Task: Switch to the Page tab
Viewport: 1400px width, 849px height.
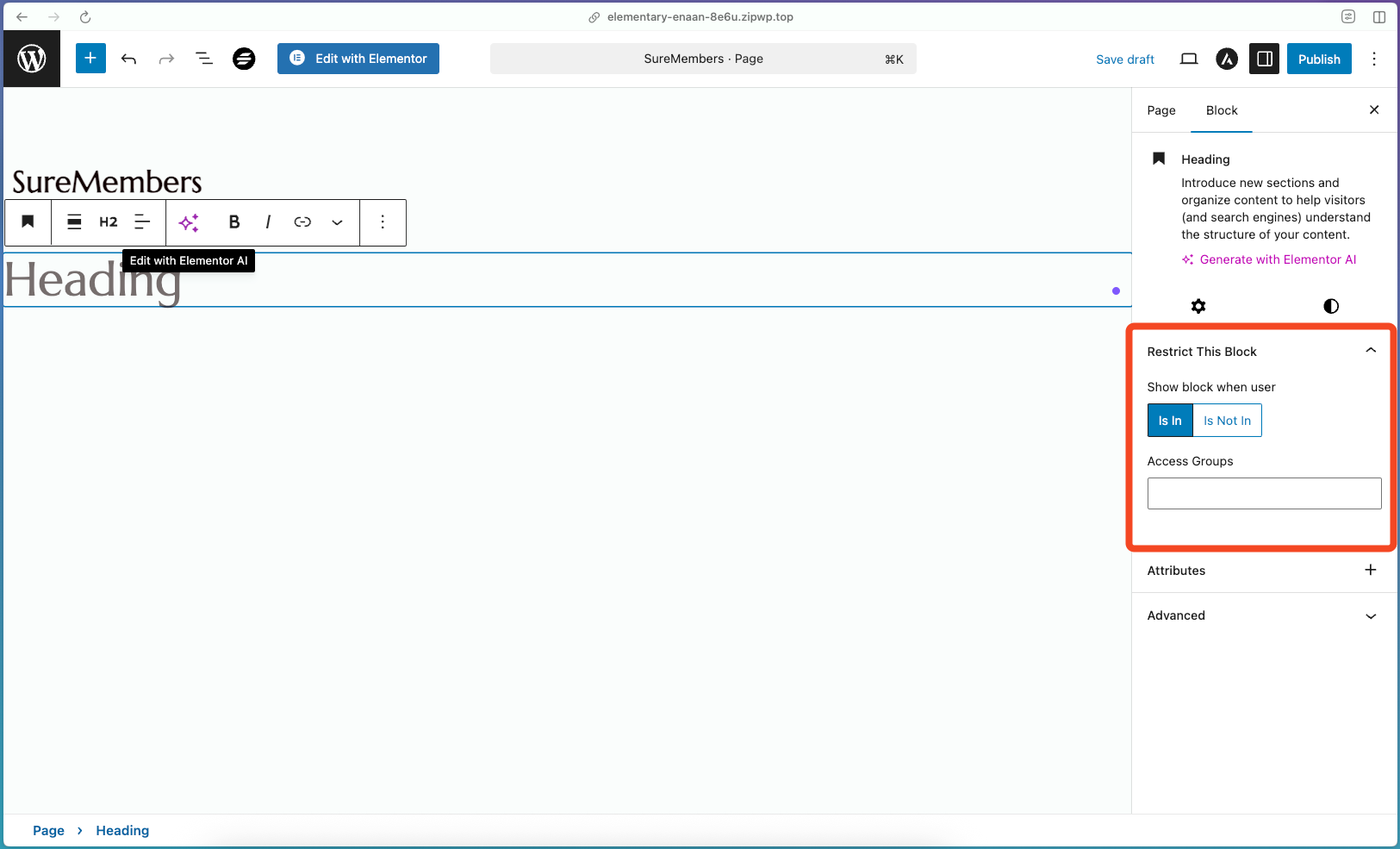Action: [1161, 110]
